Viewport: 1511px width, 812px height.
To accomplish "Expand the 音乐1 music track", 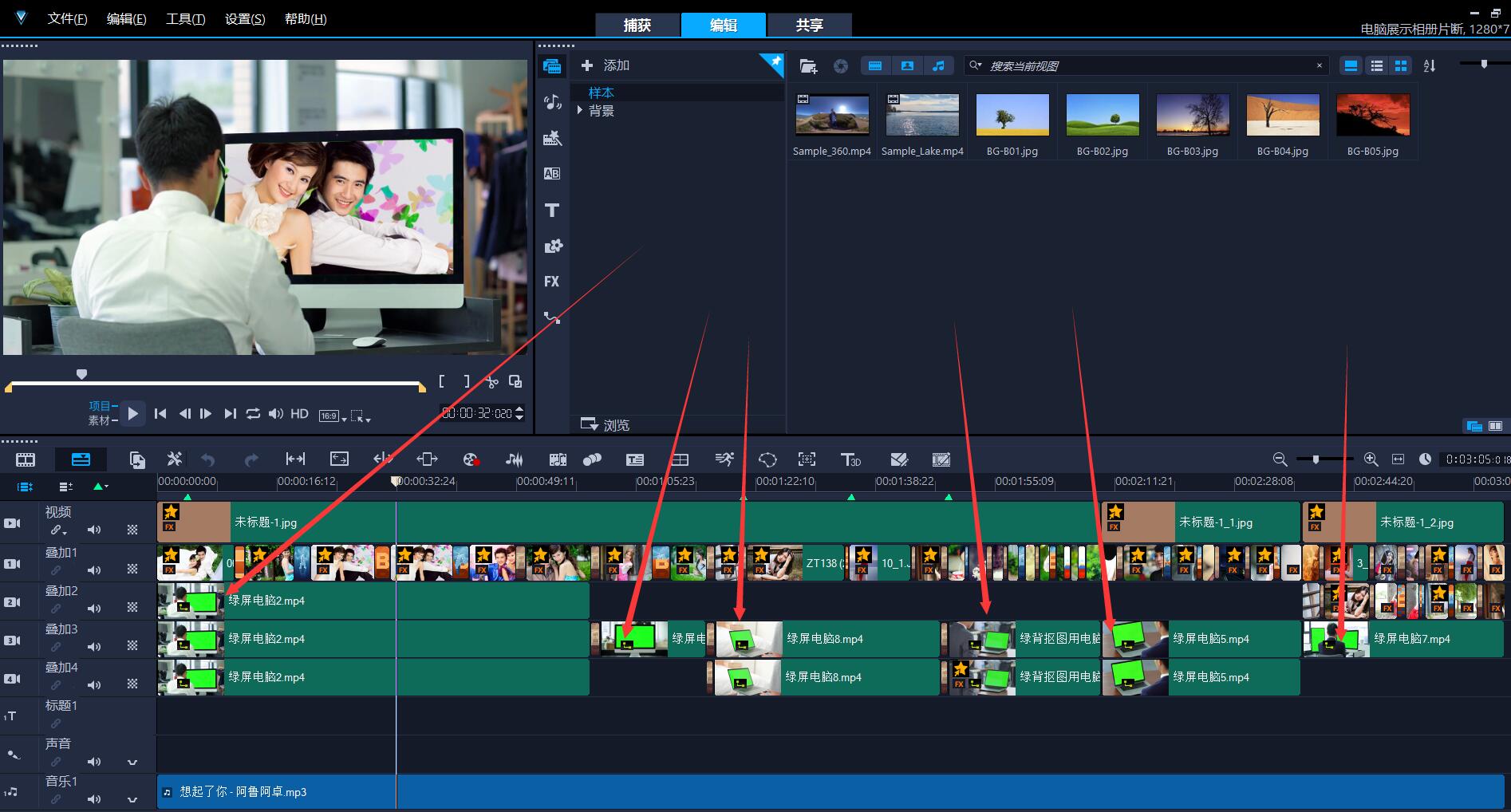I will click(x=132, y=799).
